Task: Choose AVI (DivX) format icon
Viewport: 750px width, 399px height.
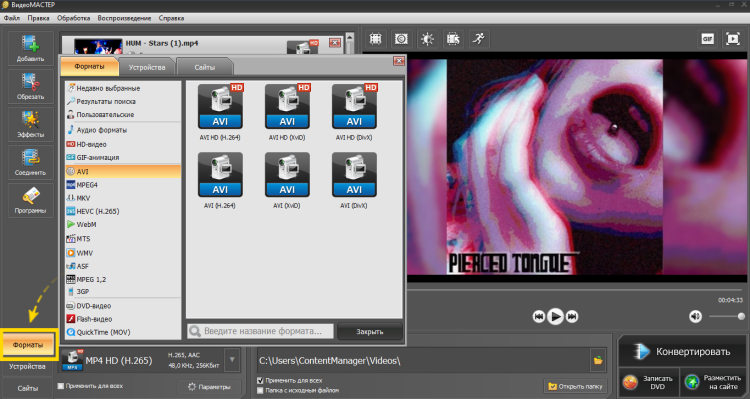Action: (x=354, y=175)
